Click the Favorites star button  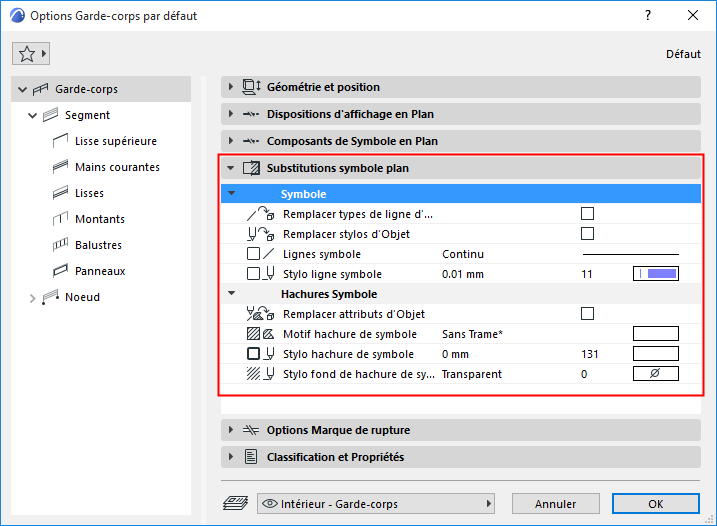pyautogui.click(x=31, y=54)
